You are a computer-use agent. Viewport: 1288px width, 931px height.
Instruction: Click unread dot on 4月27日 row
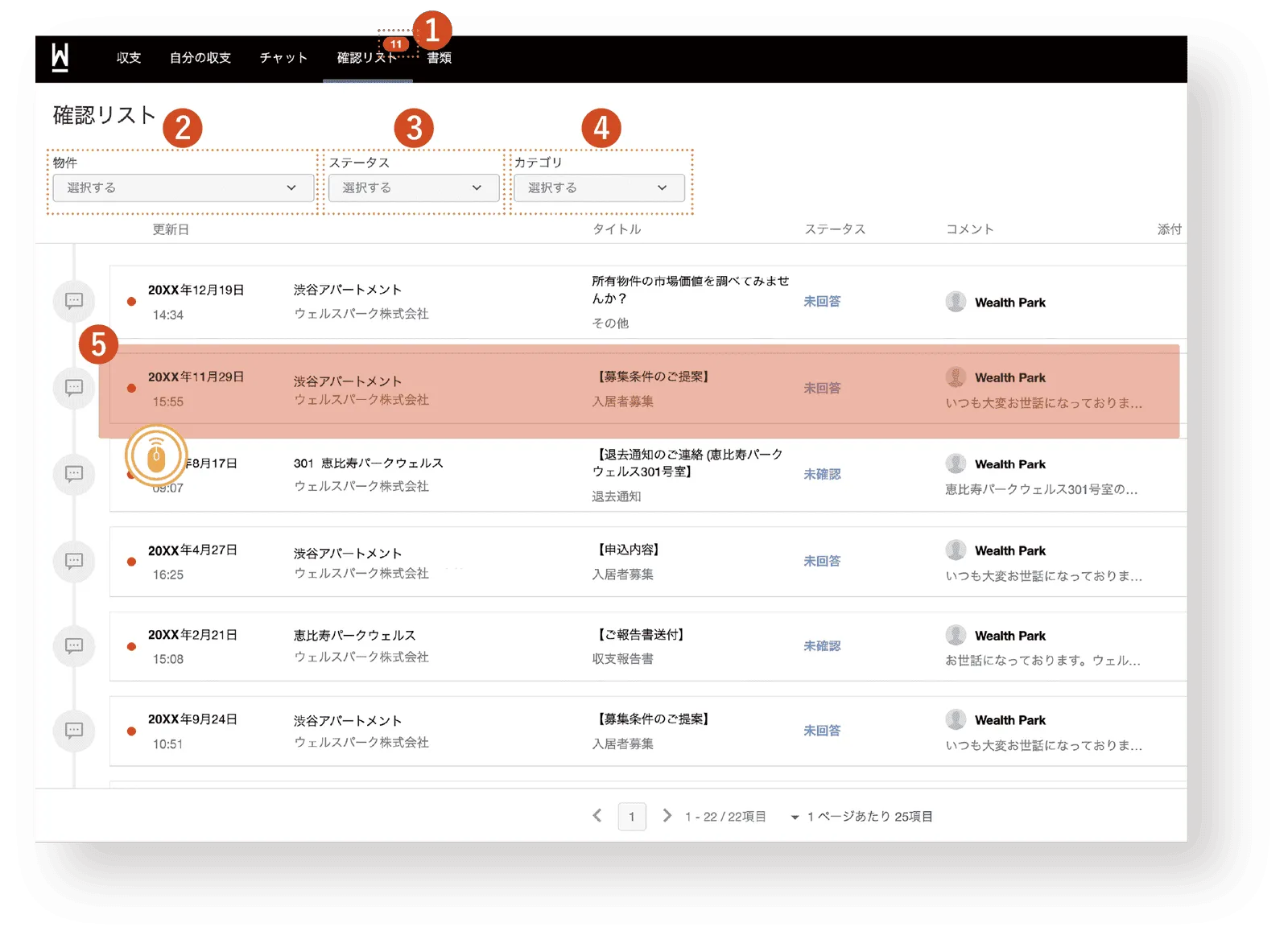click(131, 562)
